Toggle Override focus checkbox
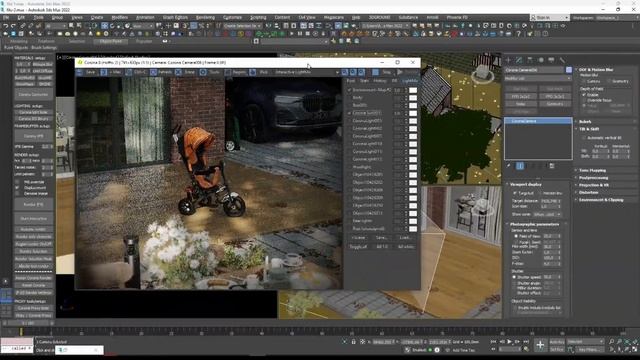The height and width of the screenshot is (360, 640). (584, 100)
